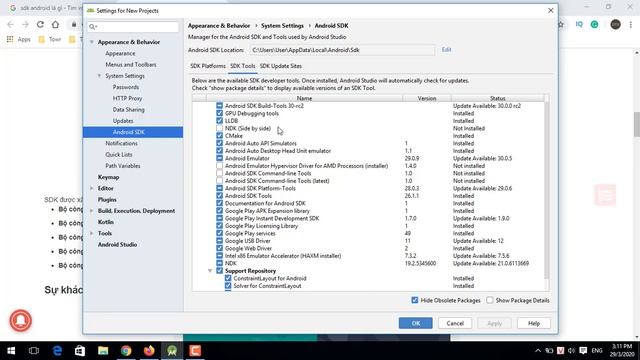Click the IQ extension icon in Chrome
Image resolution: width=640 pixels, height=360 pixels.
tap(579, 24)
